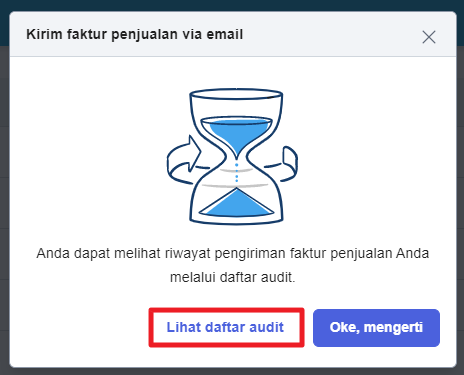Click the left rotating arrow on hourglass
Viewport: 464px width, 375px height.
click(184, 159)
